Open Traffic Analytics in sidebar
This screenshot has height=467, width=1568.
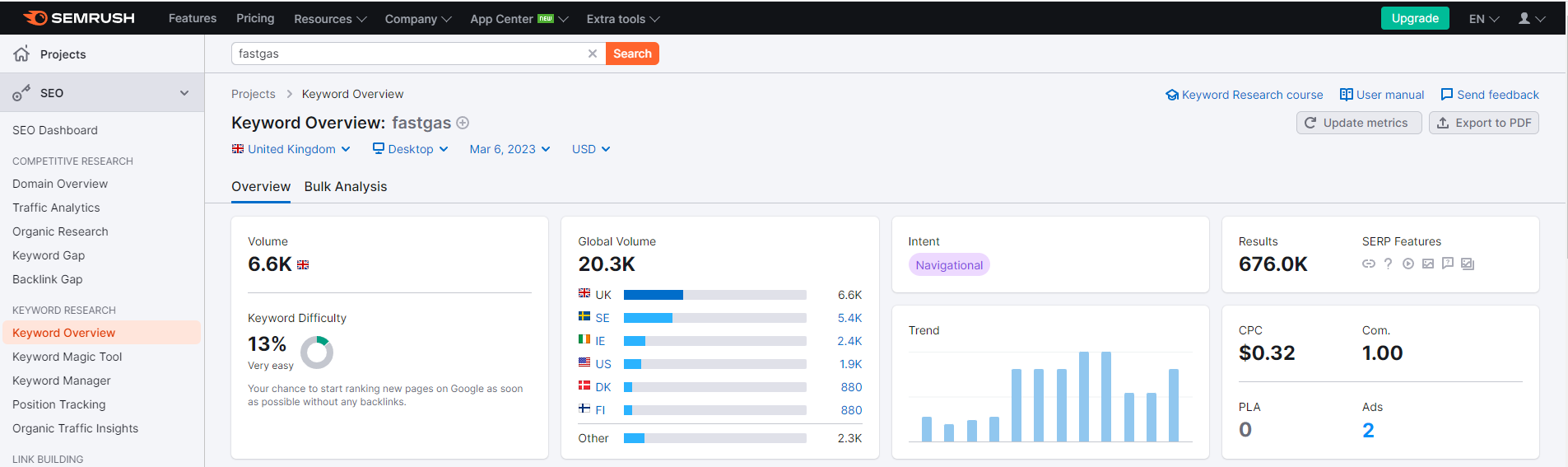[x=56, y=208]
